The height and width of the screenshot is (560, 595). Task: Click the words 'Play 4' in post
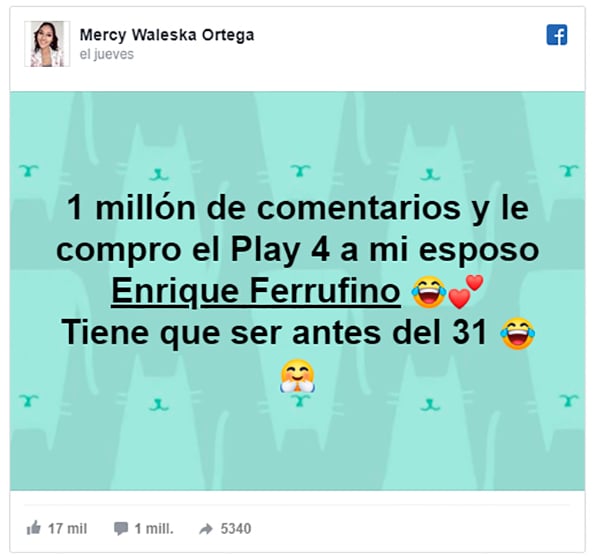pyautogui.click(x=280, y=250)
